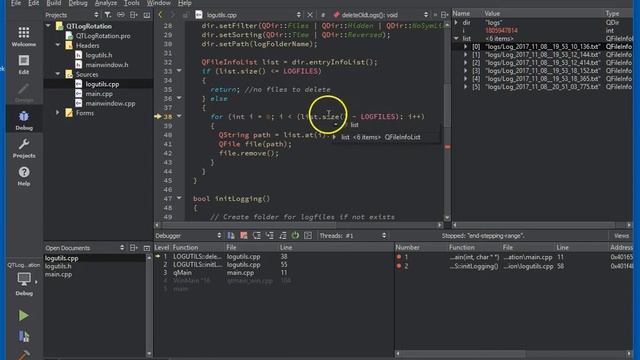Toggle breakpoint 2 in logutils.cpp
Image resolution: width=640 pixels, height=360 pixels.
[x=399, y=266]
